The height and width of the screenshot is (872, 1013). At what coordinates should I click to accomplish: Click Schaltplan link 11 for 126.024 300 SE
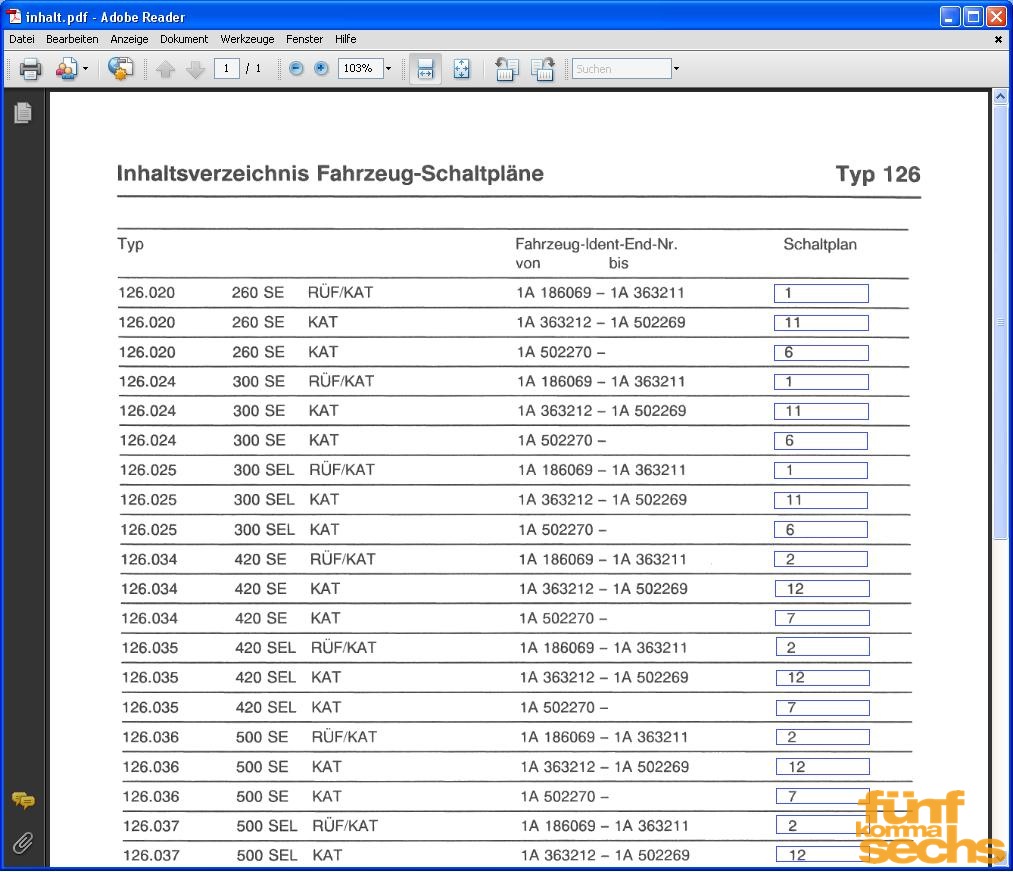tap(821, 411)
